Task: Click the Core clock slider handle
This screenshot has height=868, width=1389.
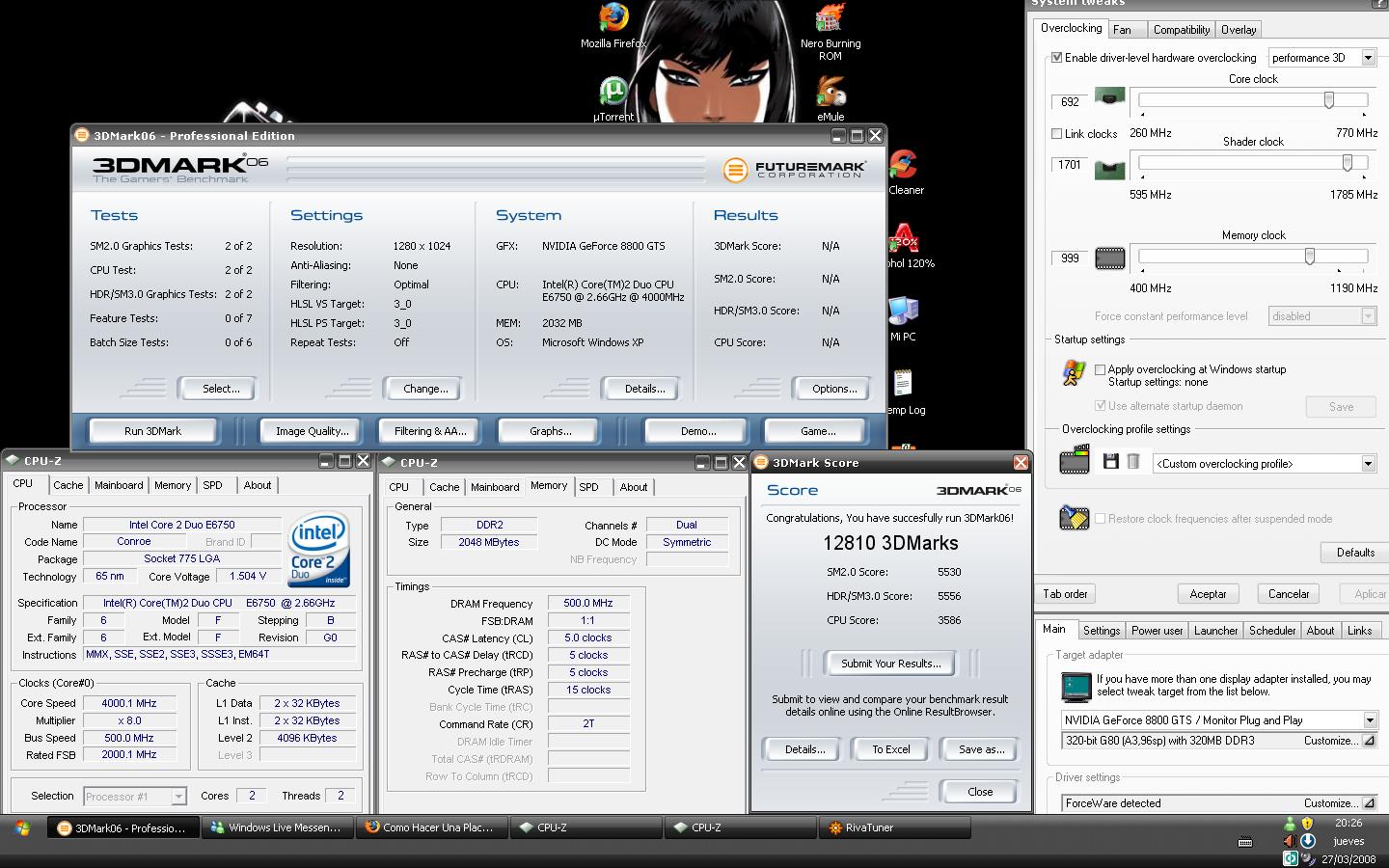Action: tap(1329, 99)
